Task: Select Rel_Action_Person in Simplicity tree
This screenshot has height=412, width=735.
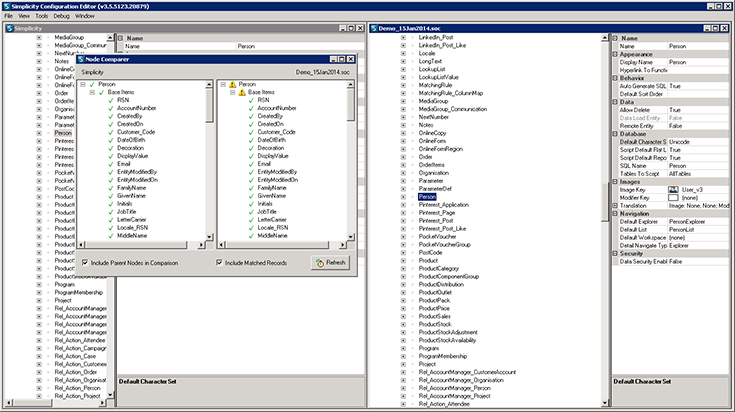Action: point(77,388)
